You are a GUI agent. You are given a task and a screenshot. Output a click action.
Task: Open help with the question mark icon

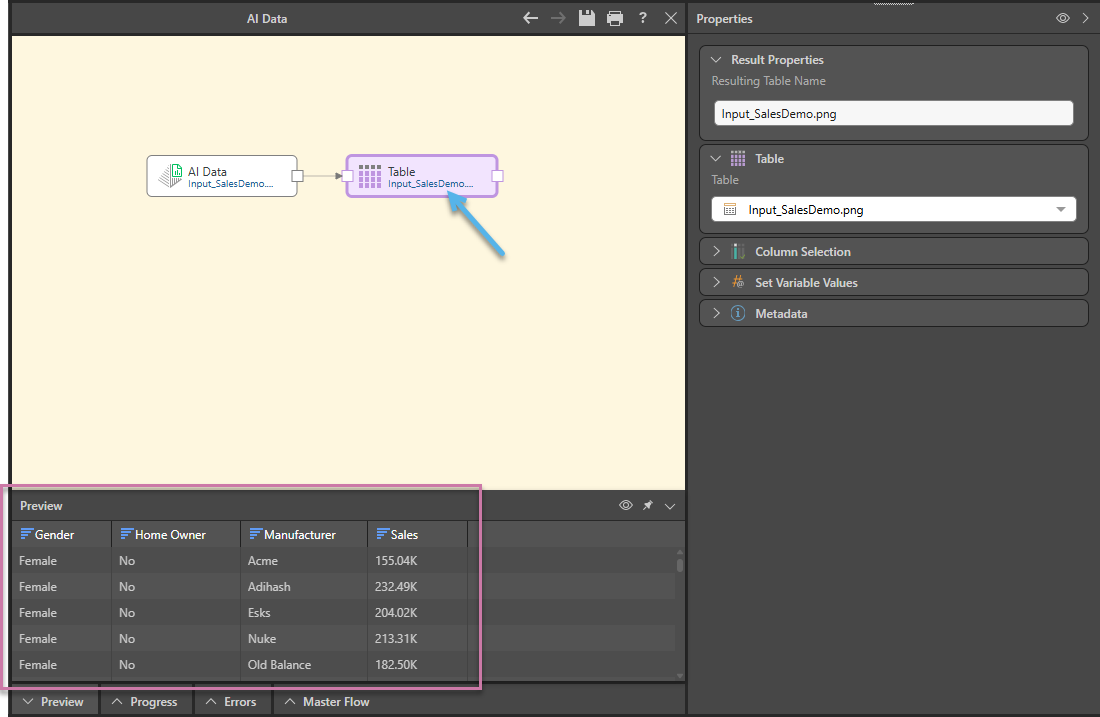coord(643,18)
